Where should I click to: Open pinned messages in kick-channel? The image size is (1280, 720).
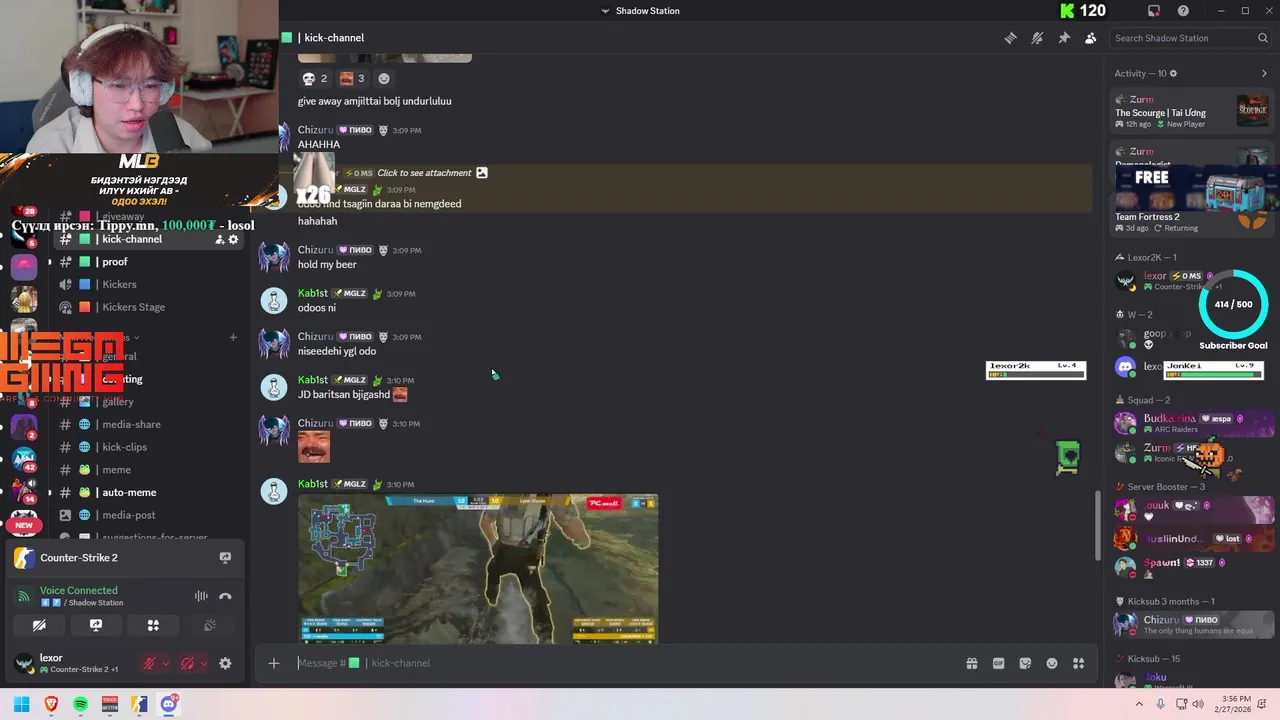tap(1064, 38)
